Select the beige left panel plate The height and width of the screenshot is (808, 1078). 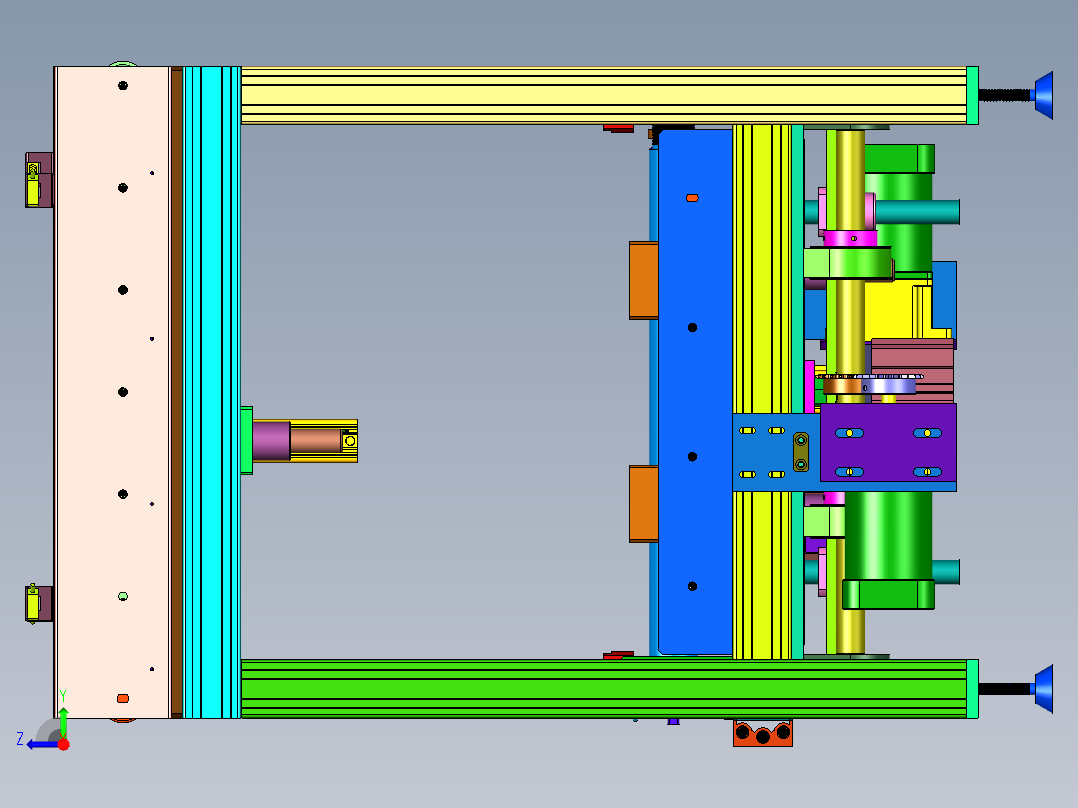click(112, 392)
